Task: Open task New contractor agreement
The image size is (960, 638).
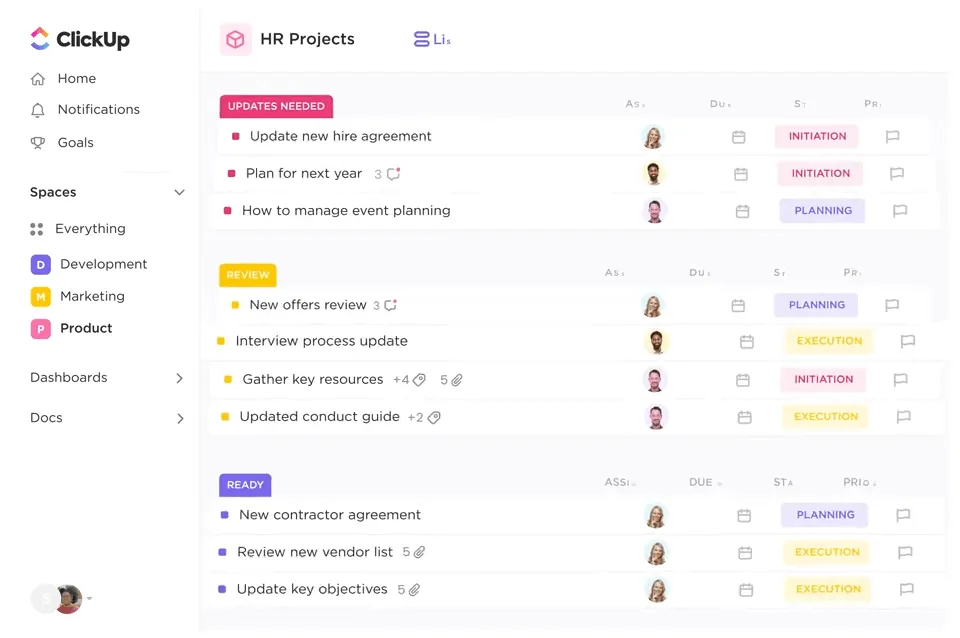Action: click(330, 515)
